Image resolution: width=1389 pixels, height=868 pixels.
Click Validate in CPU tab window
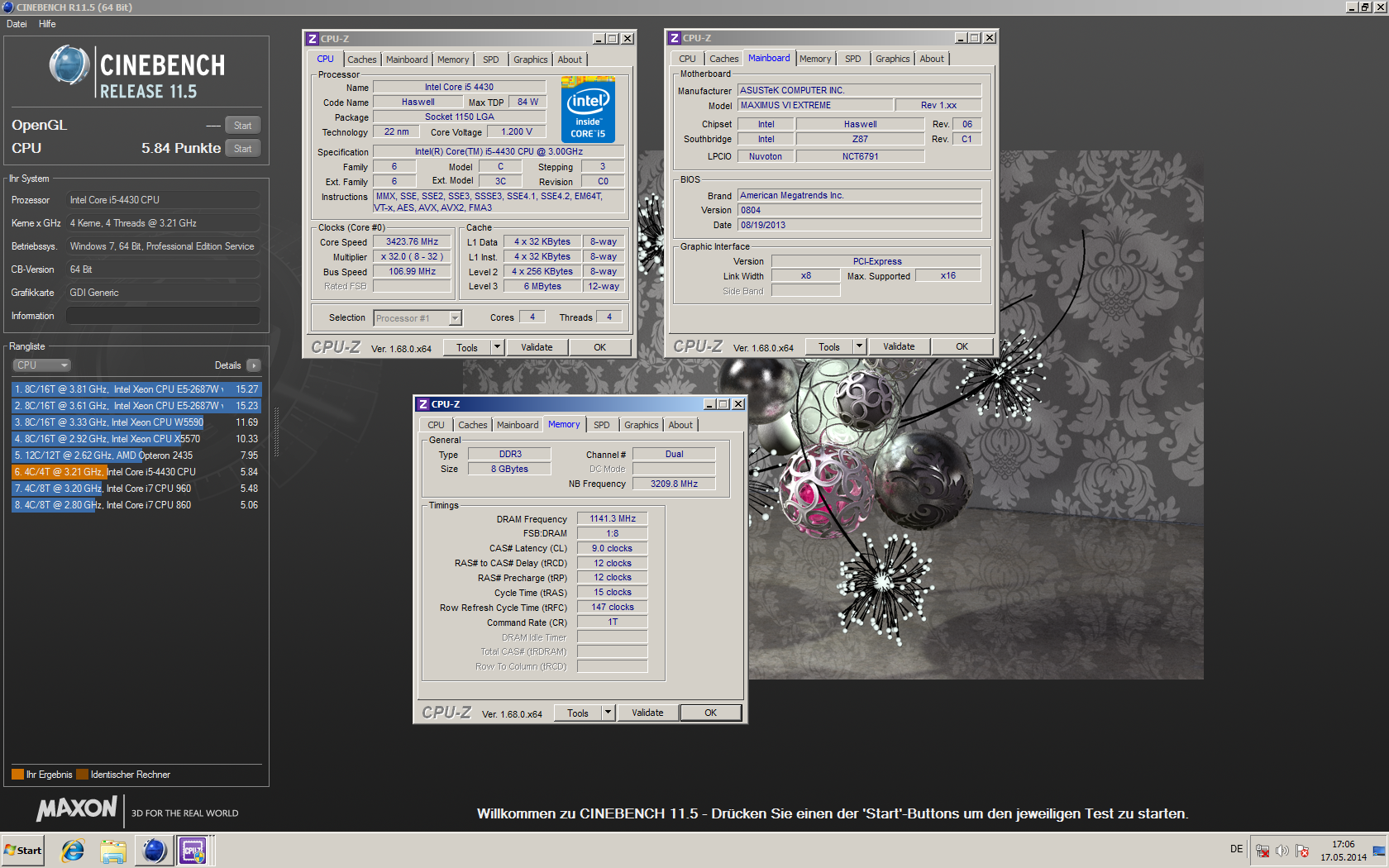click(537, 347)
